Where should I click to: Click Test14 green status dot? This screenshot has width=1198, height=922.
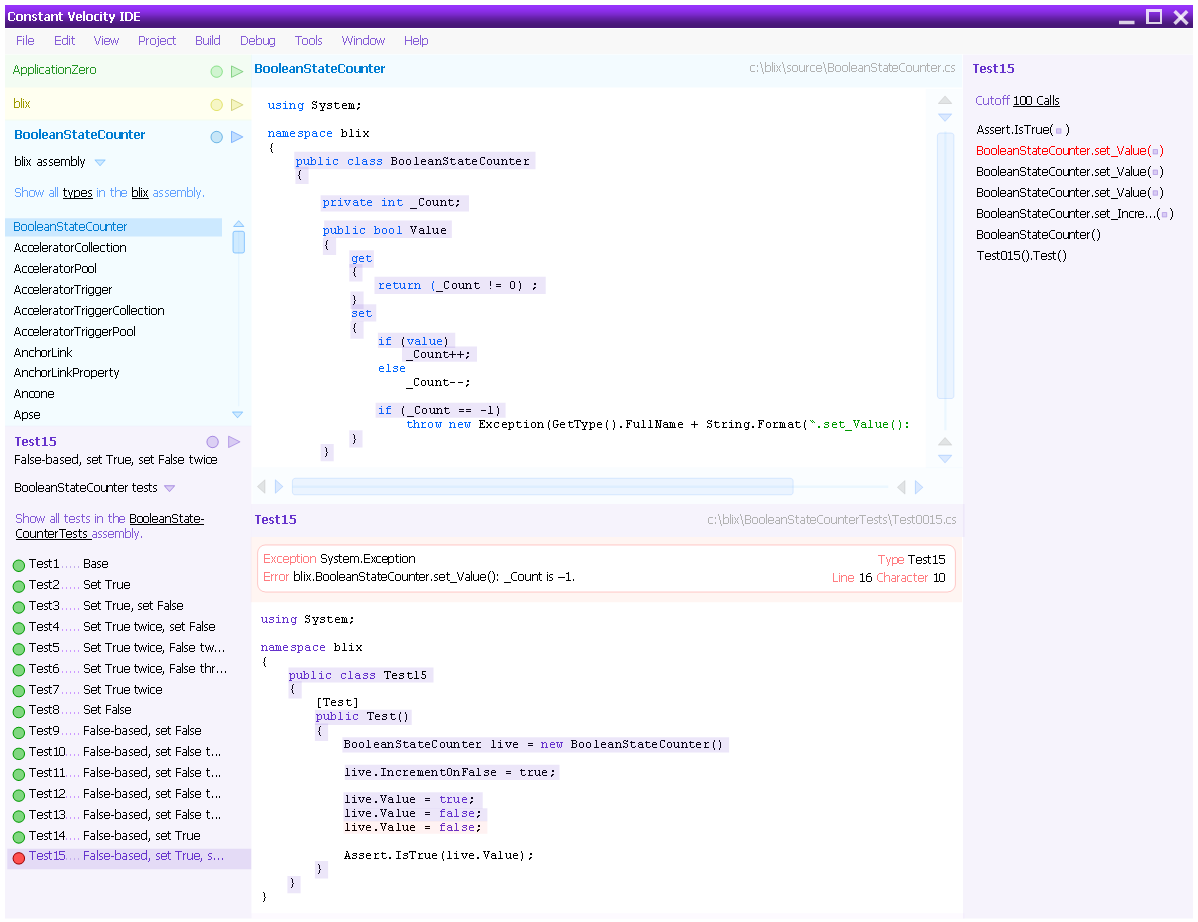click(x=19, y=837)
